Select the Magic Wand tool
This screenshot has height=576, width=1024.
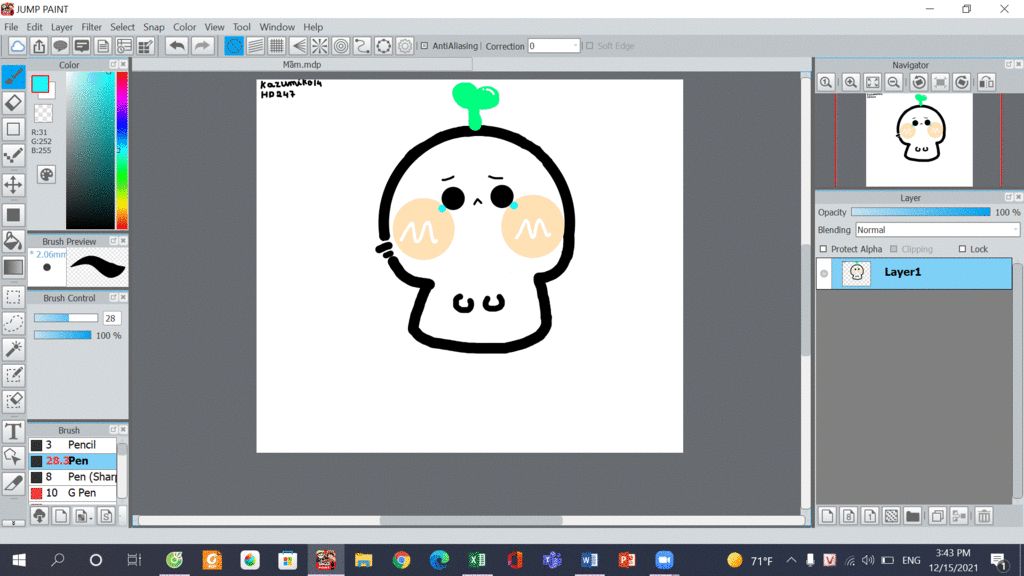point(13,349)
